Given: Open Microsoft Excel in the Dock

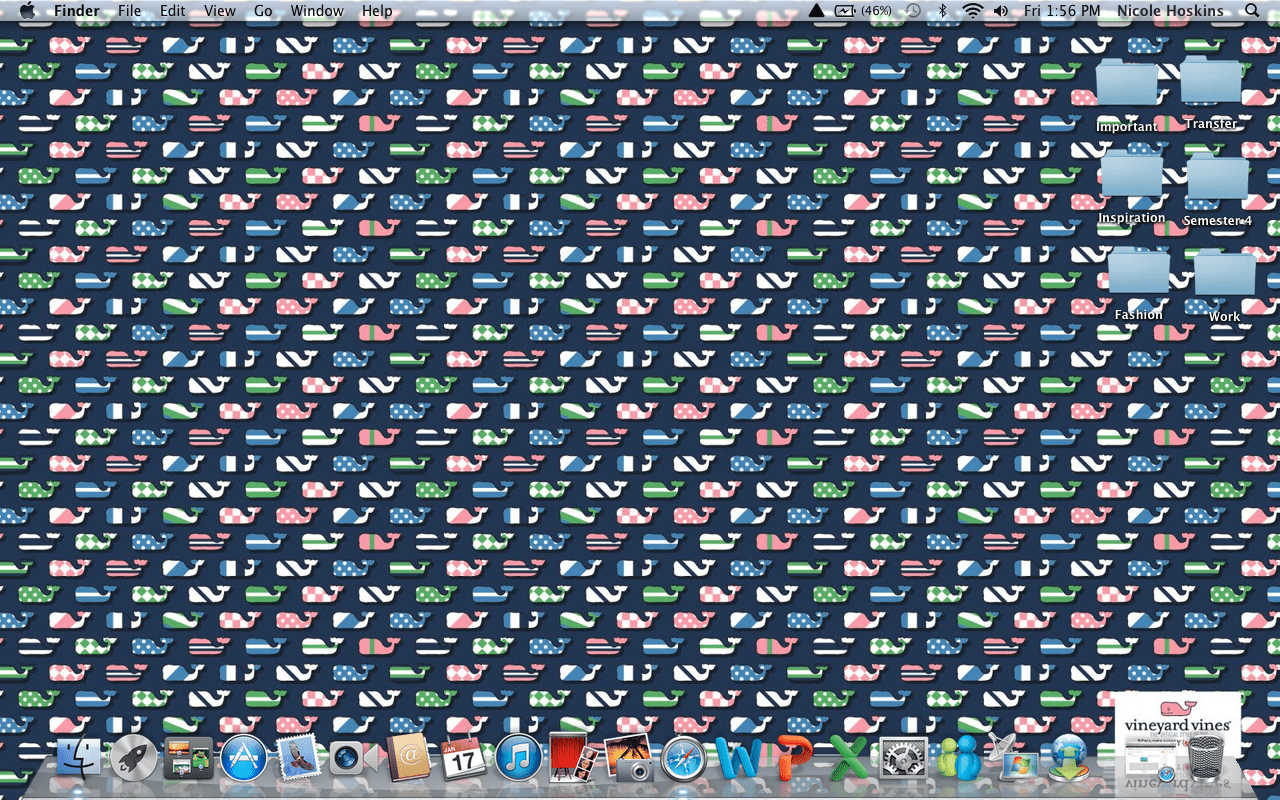Looking at the screenshot, I should 848,758.
